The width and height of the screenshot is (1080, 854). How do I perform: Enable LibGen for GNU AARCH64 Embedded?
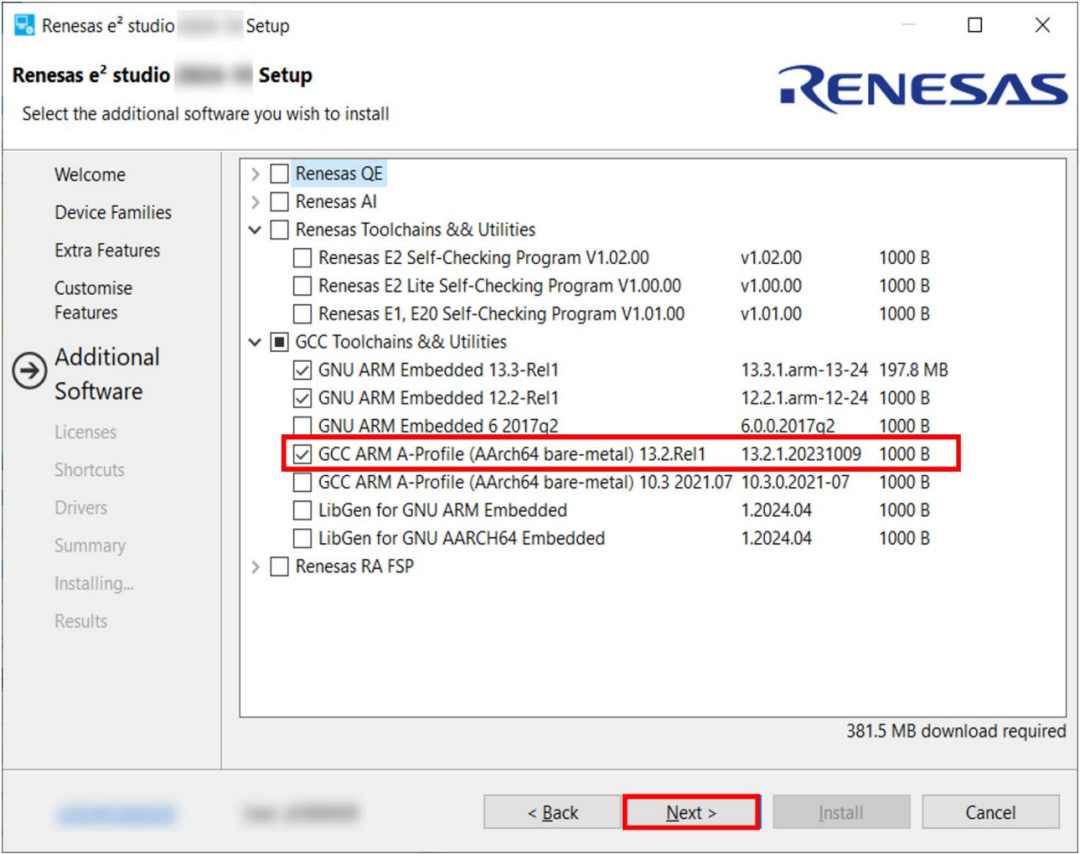(x=302, y=538)
